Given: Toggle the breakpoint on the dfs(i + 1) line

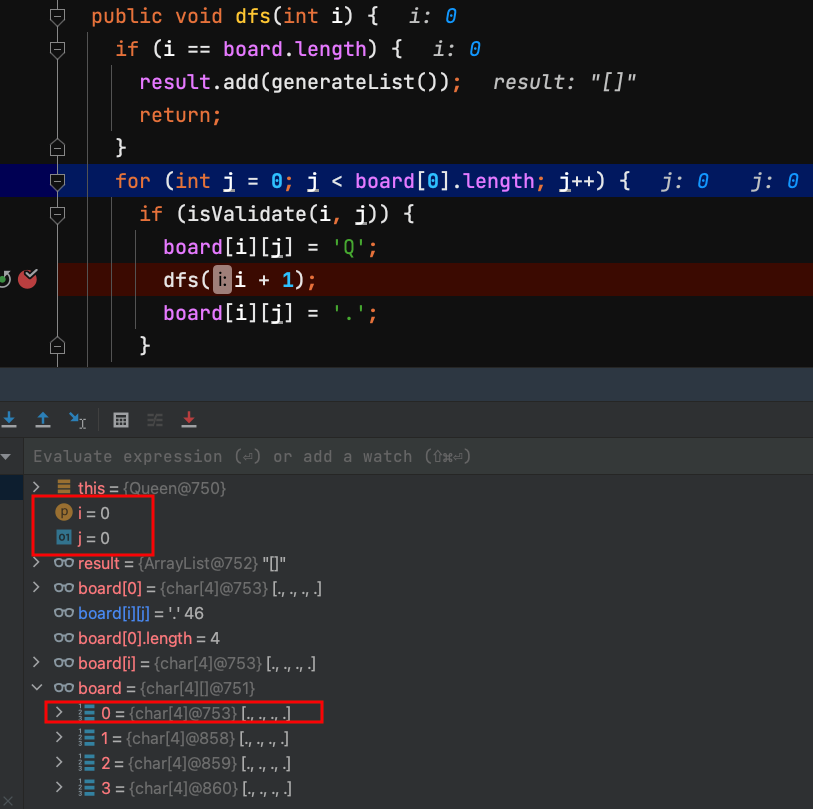Looking at the screenshot, I should pos(28,279).
